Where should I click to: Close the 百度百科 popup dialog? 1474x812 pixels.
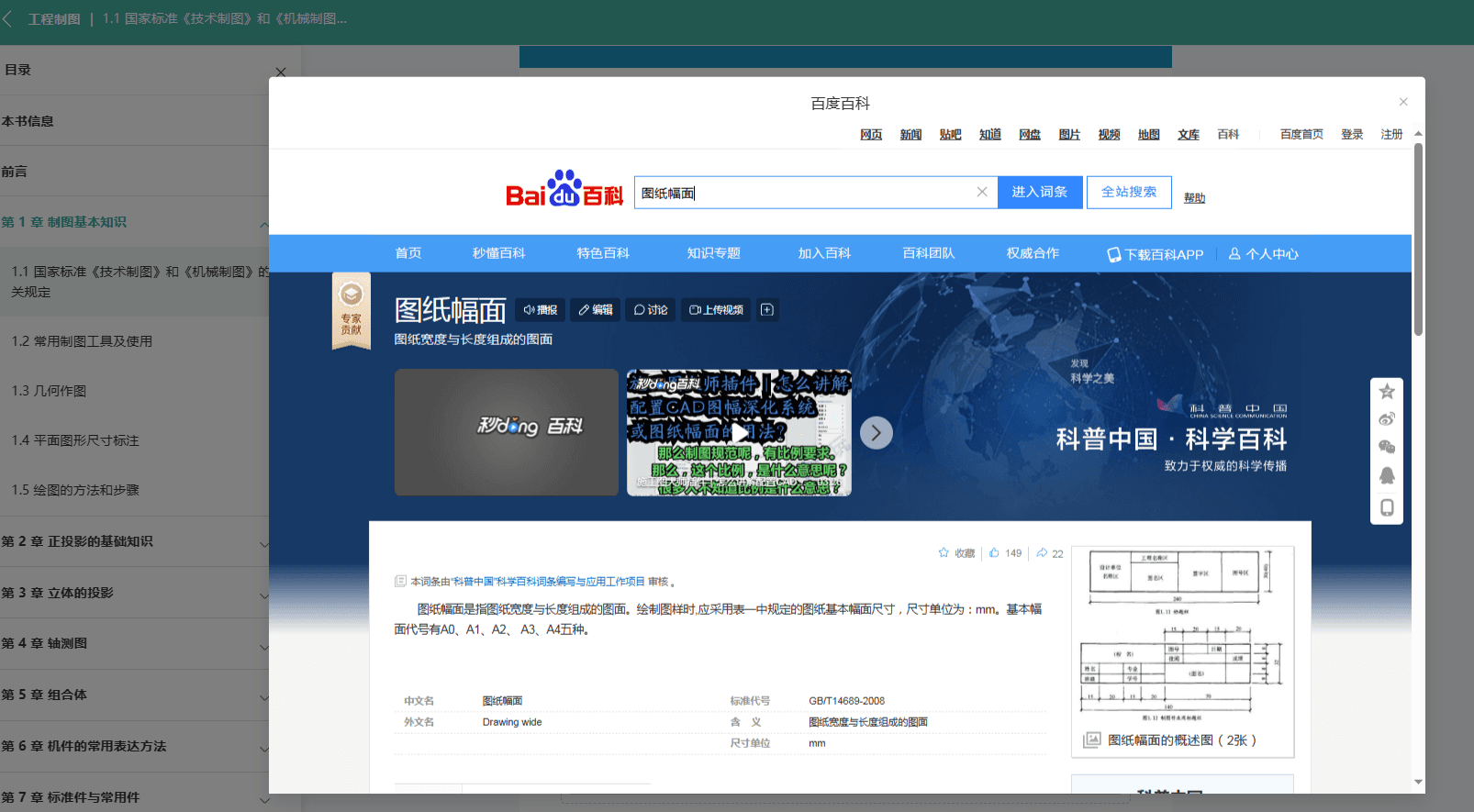tap(1403, 102)
